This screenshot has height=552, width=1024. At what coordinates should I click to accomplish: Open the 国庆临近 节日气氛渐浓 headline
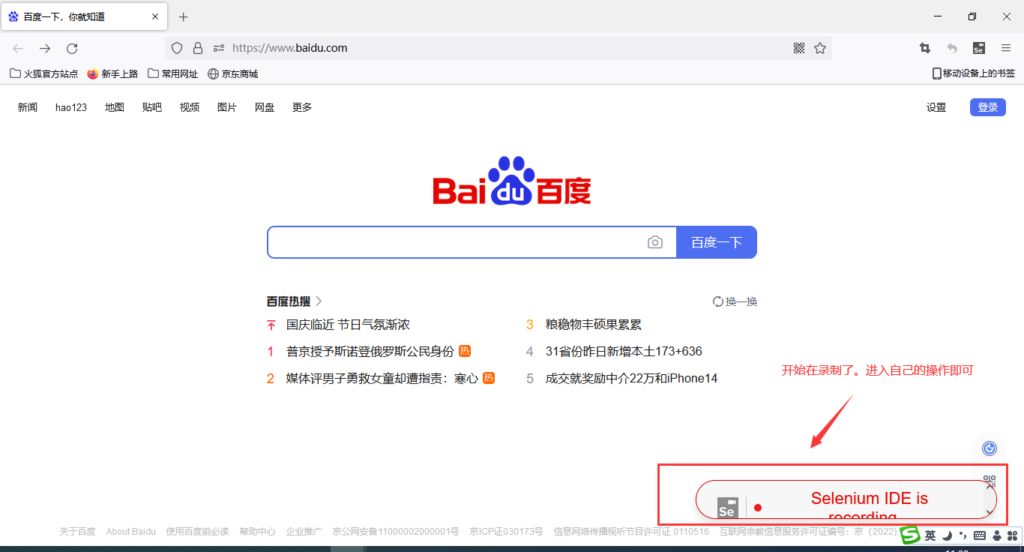[347, 325]
